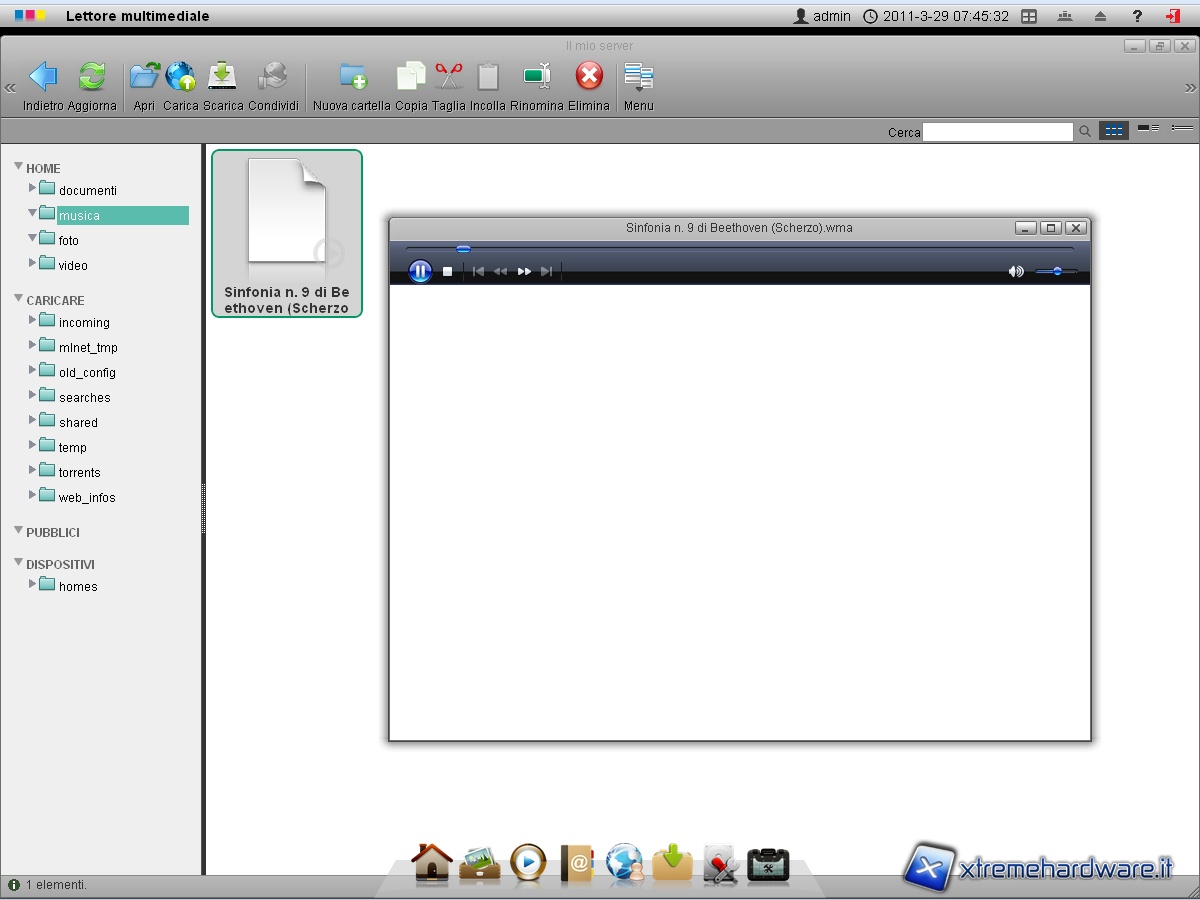This screenshot has height=900, width=1200.
Task: Click the player volume slider
Action: click(x=1056, y=271)
